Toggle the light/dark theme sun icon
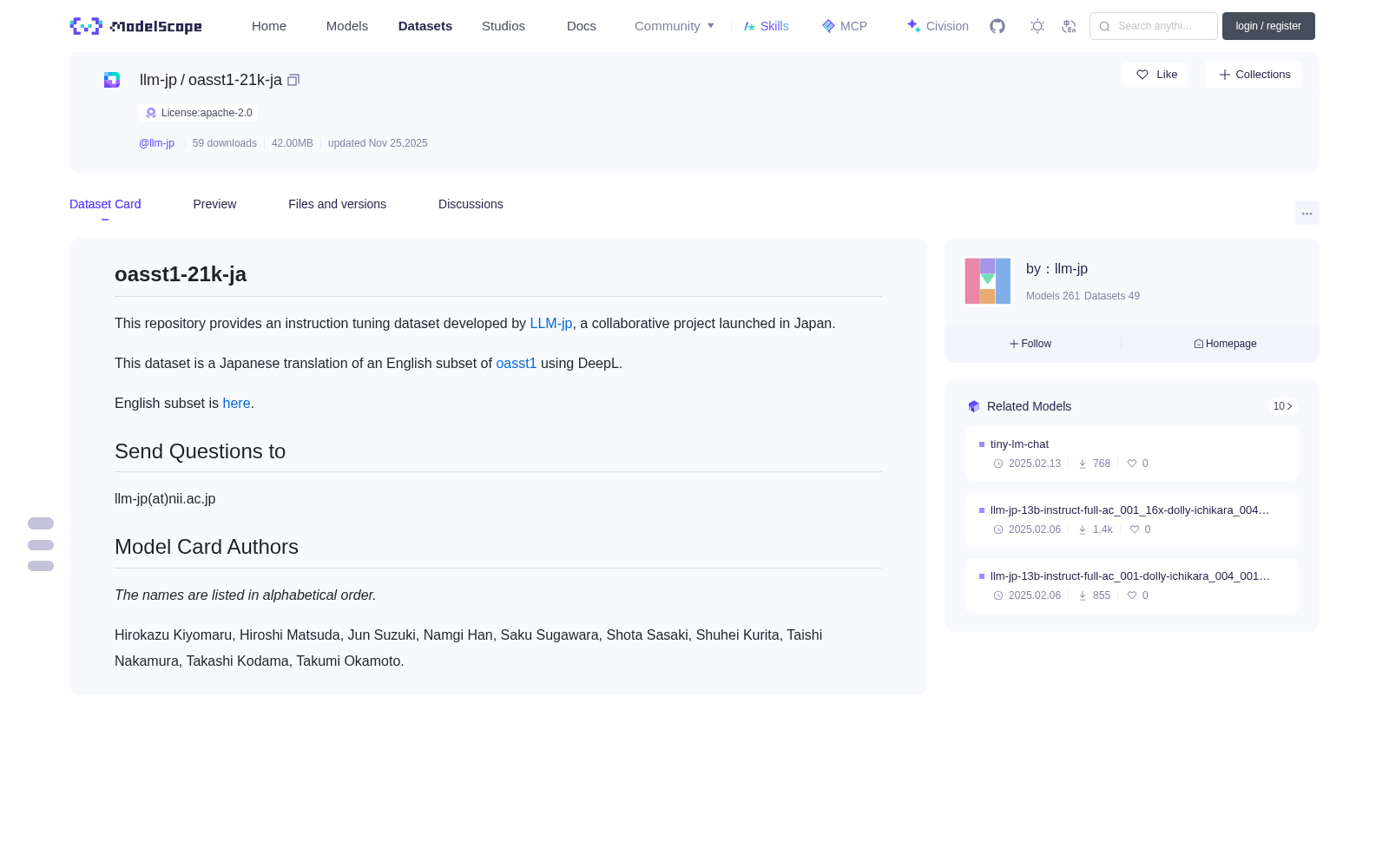Image resolution: width=1389 pixels, height=868 pixels. (x=1037, y=26)
